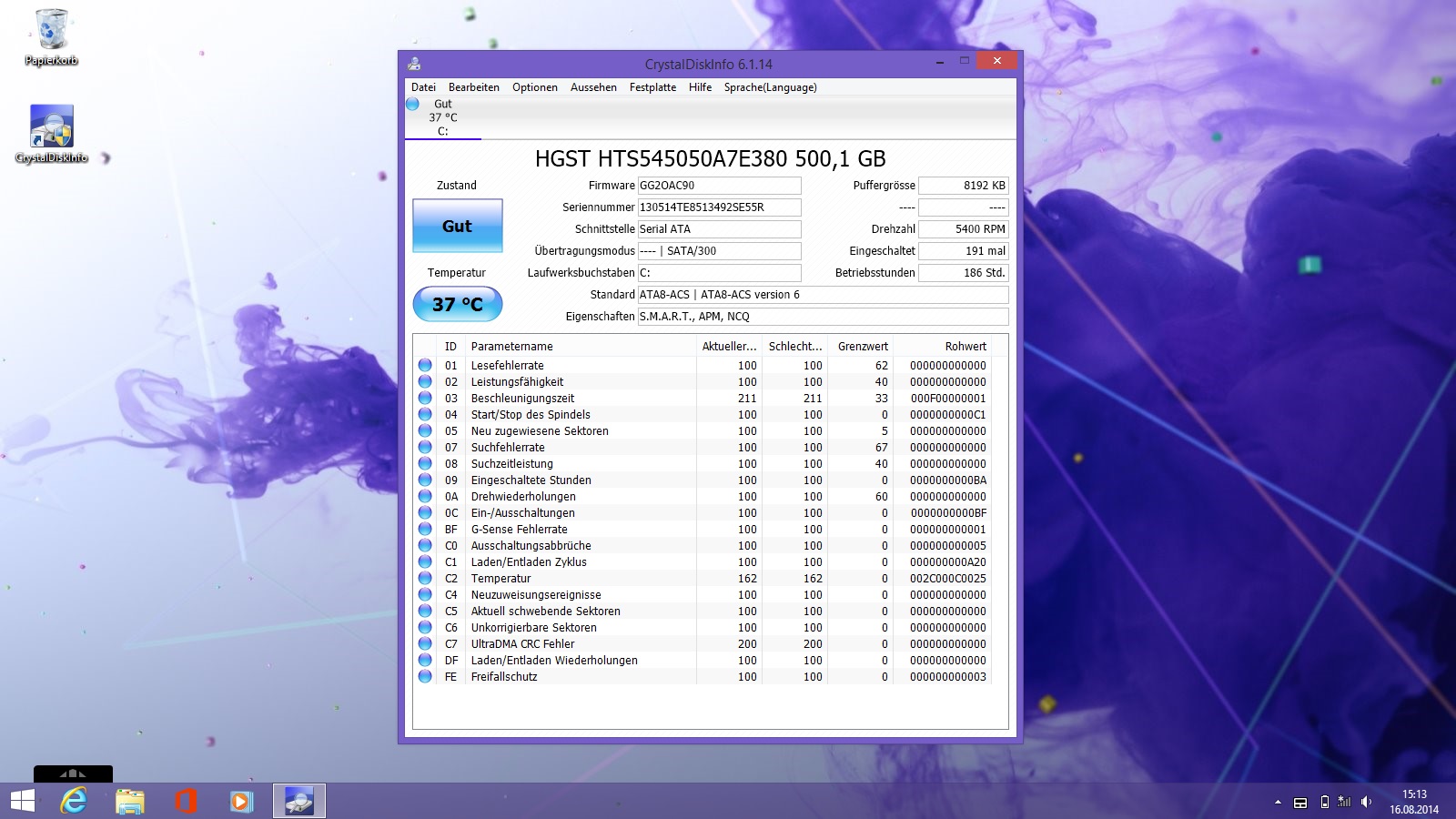Click the Drehzahl field 5400 RPM
The image size is (1456, 819).
[x=963, y=229]
